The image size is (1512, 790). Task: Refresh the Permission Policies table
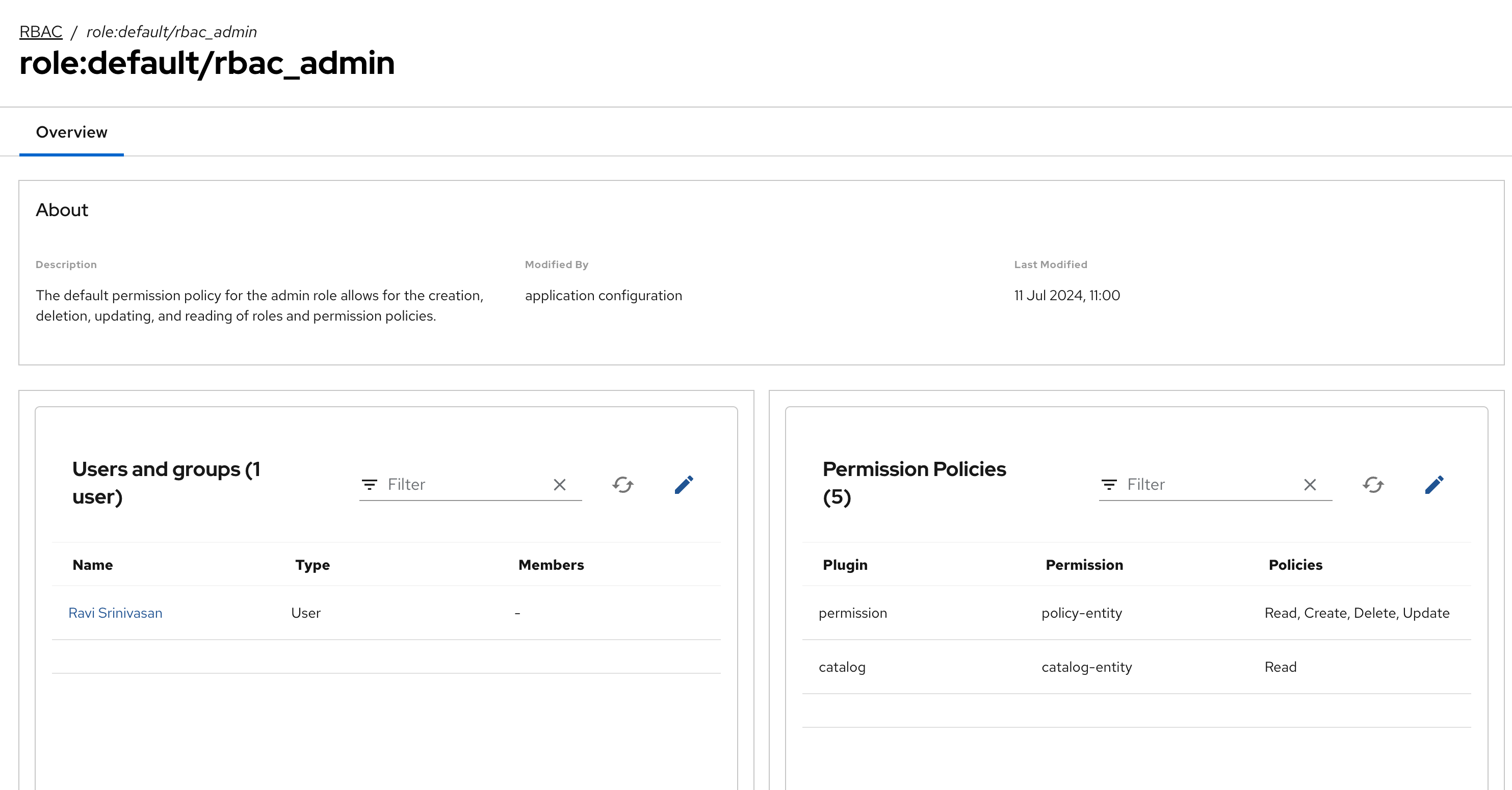pos(1373,485)
